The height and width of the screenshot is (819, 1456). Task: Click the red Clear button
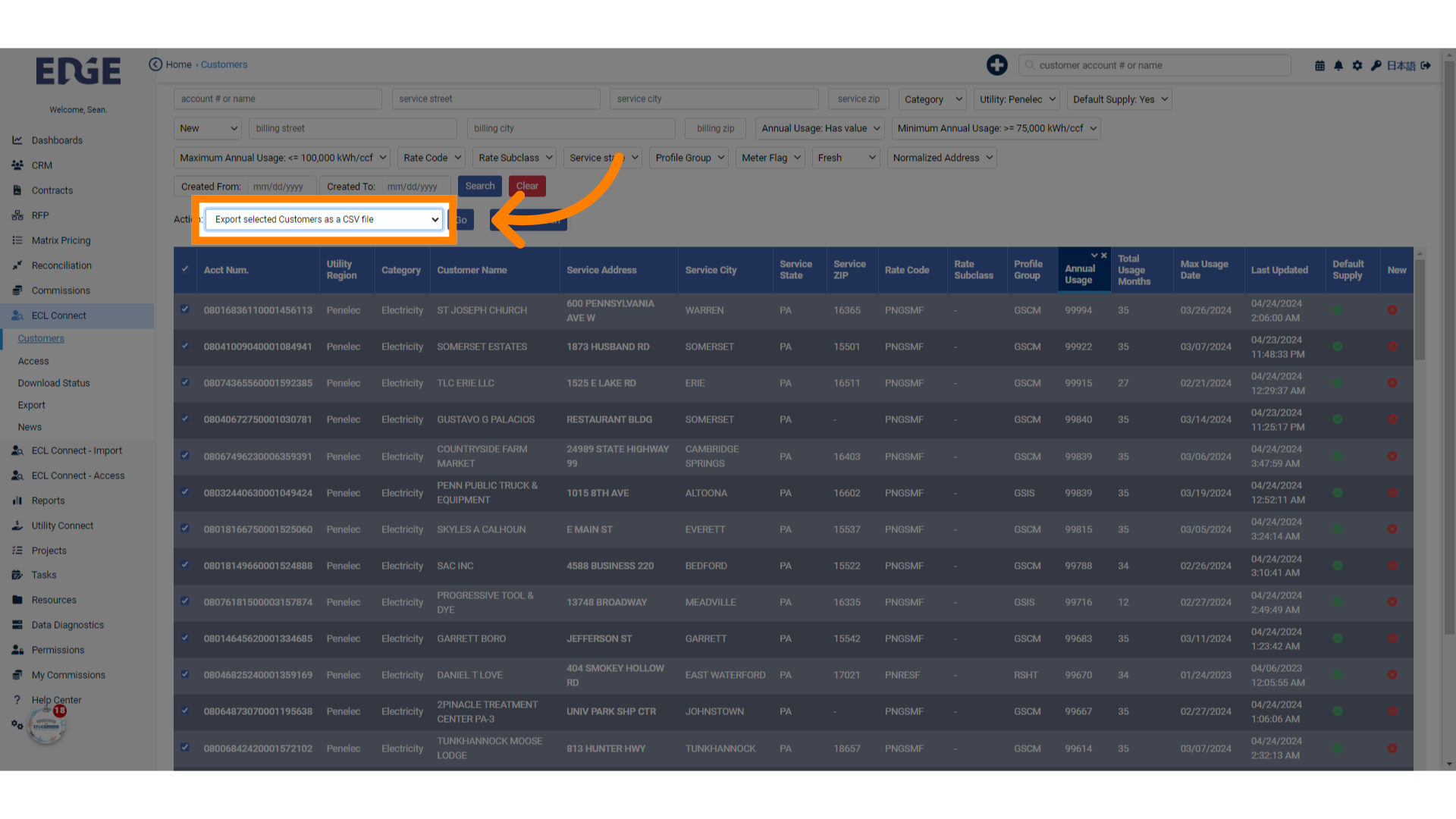click(527, 187)
